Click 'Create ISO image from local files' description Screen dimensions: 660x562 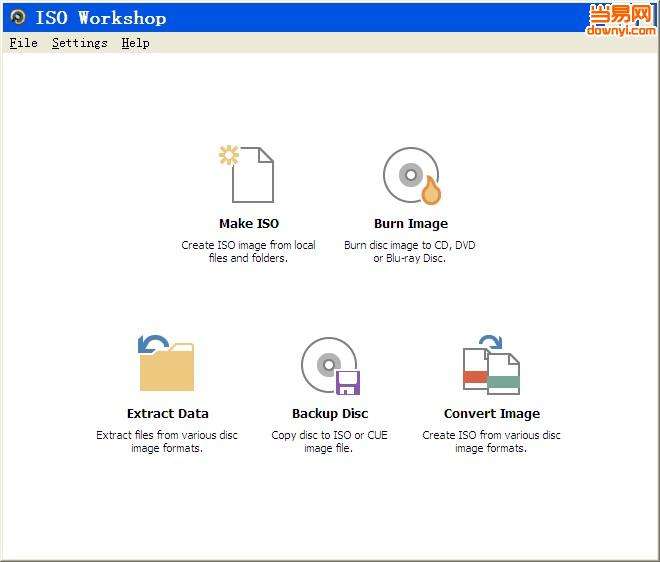tap(248, 251)
